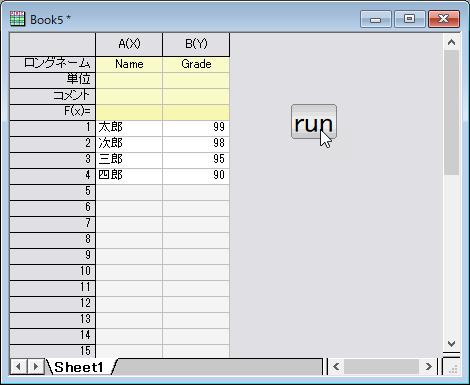Screen dimensions: 470x385
Task: Select the Name long name cell
Action: [129, 64]
